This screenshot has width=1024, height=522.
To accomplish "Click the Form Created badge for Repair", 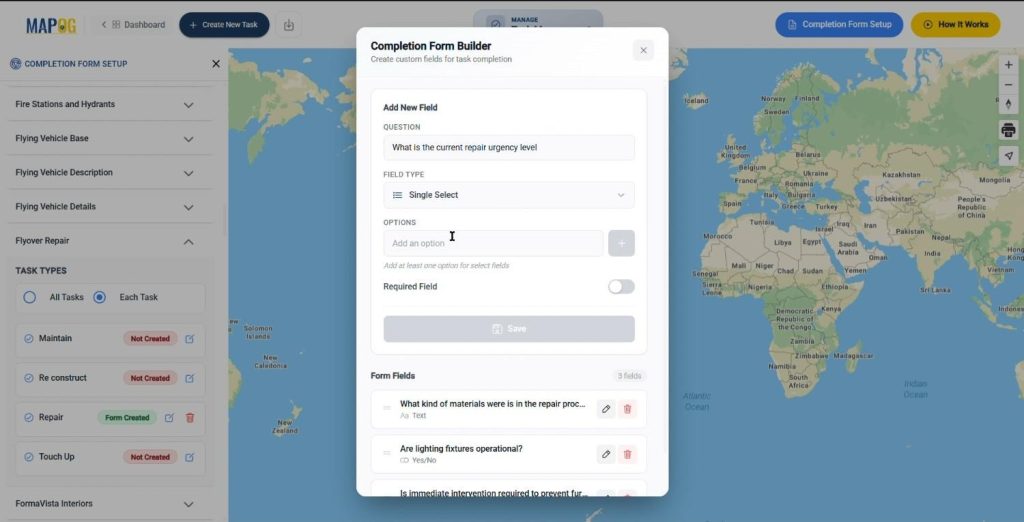I will [127, 417].
